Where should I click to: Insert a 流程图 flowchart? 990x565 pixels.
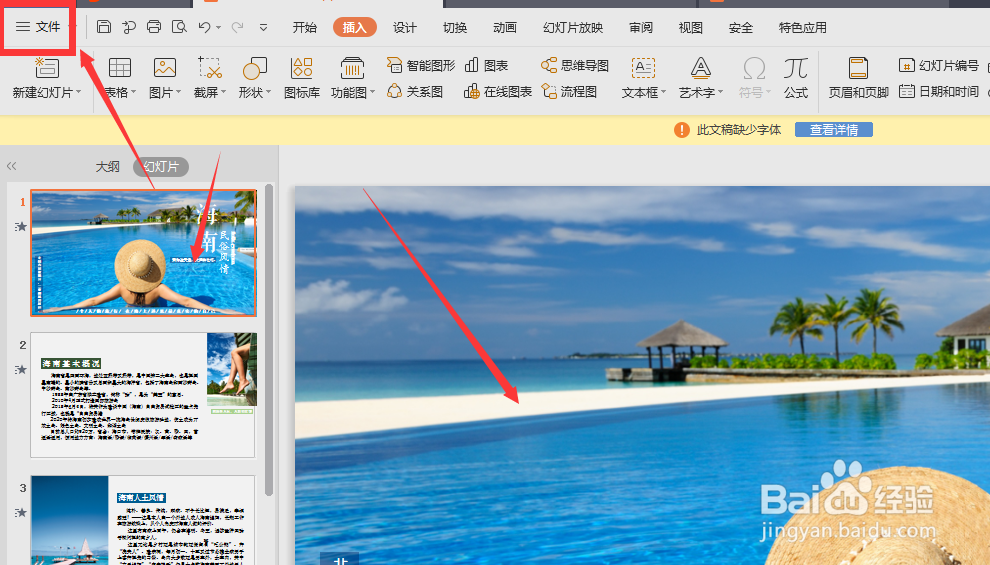pyautogui.click(x=568, y=92)
